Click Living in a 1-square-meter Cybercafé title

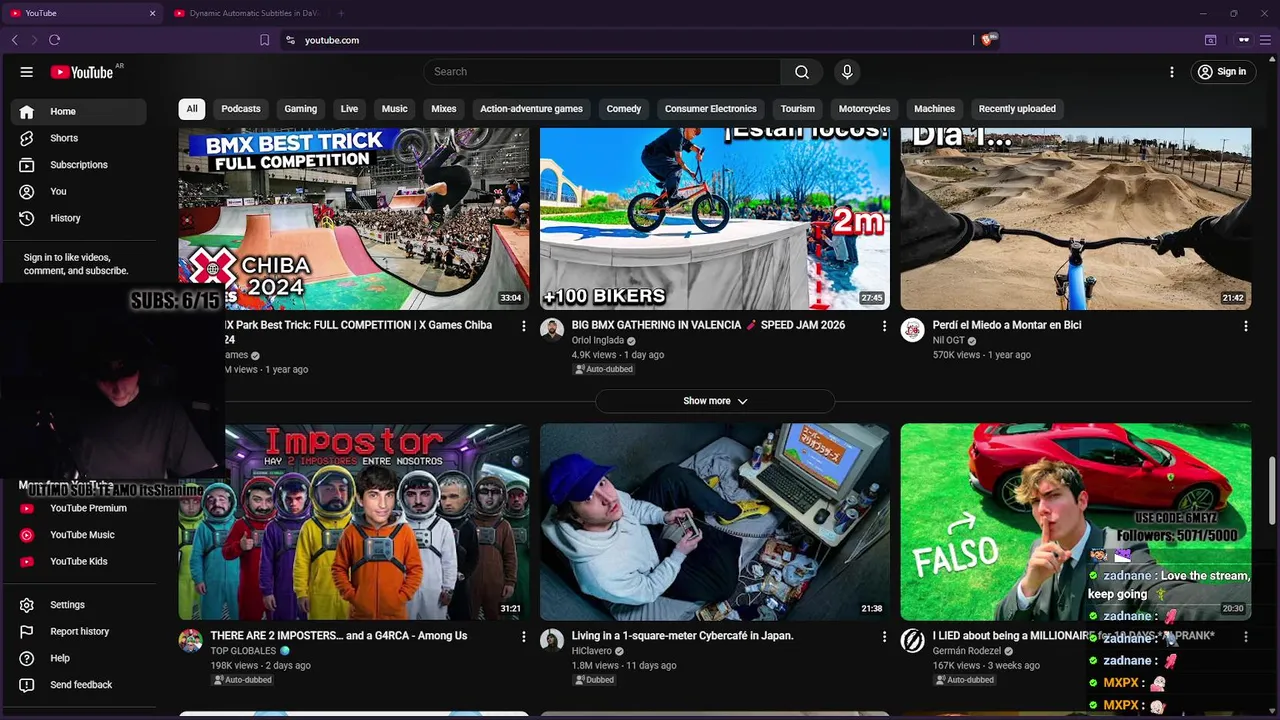click(682, 636)
